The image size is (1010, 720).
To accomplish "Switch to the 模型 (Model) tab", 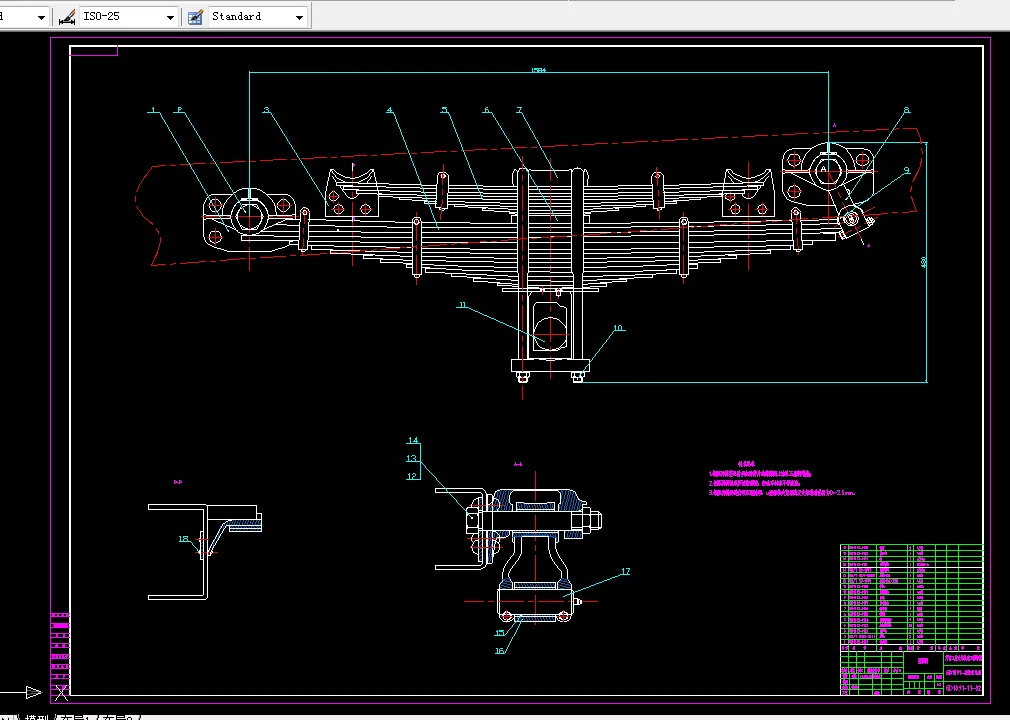I will (37, 716).
